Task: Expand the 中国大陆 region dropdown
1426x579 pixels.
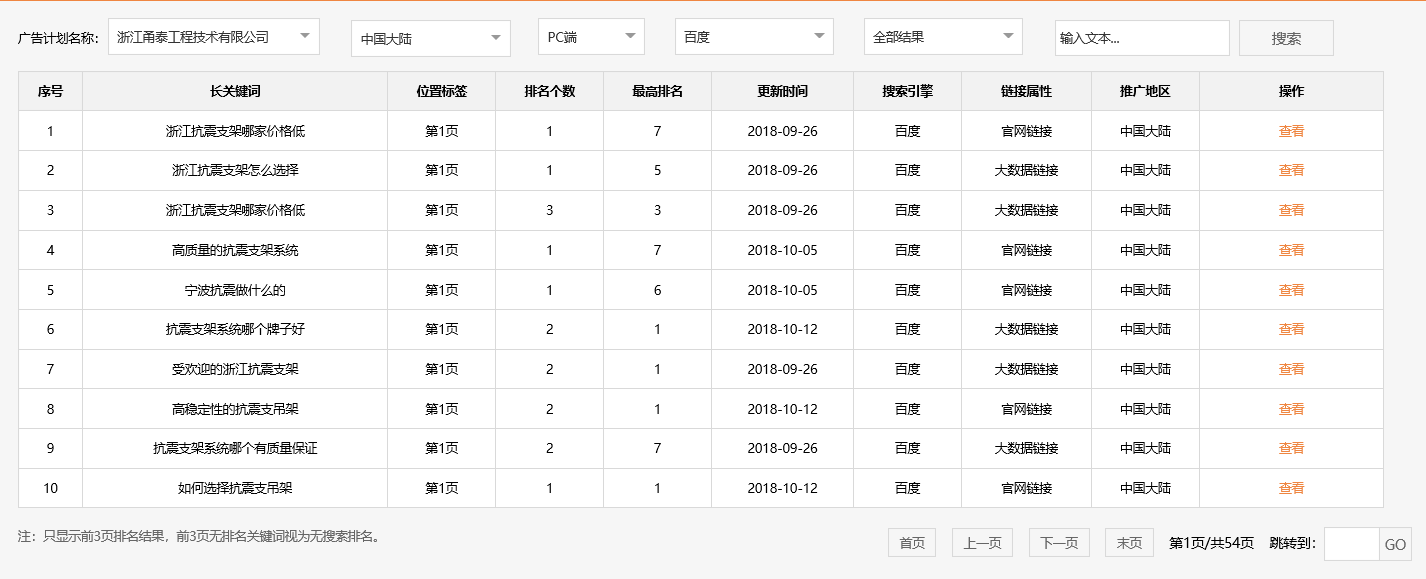Action: [x=430, y=36]
